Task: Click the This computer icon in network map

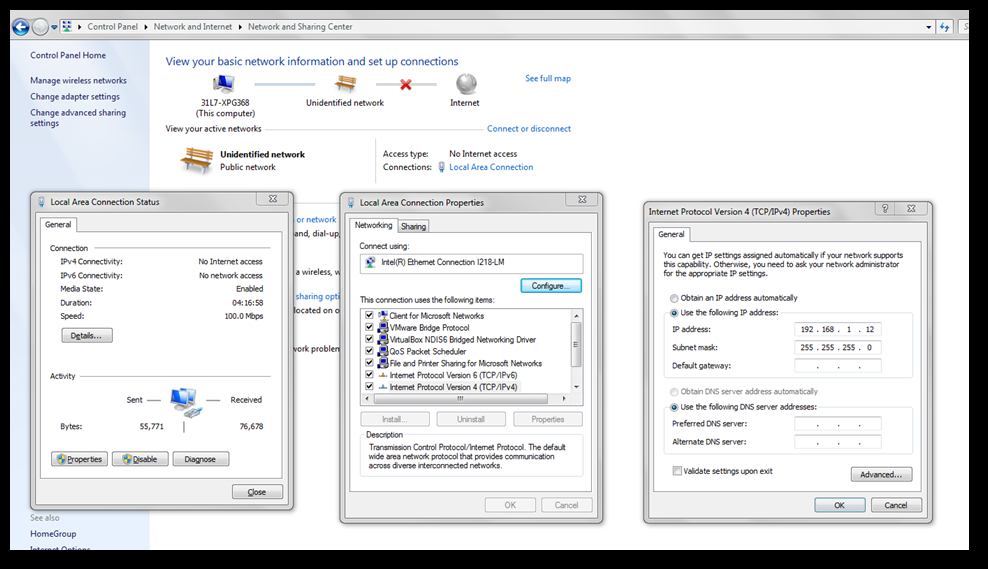Action: pos(224,84)
